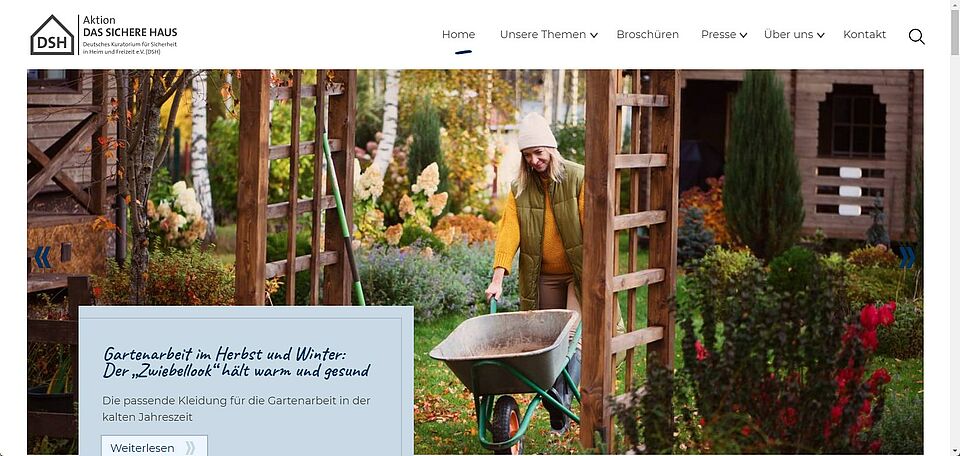Click the Weiterlesen button

[x=154, y=447]
